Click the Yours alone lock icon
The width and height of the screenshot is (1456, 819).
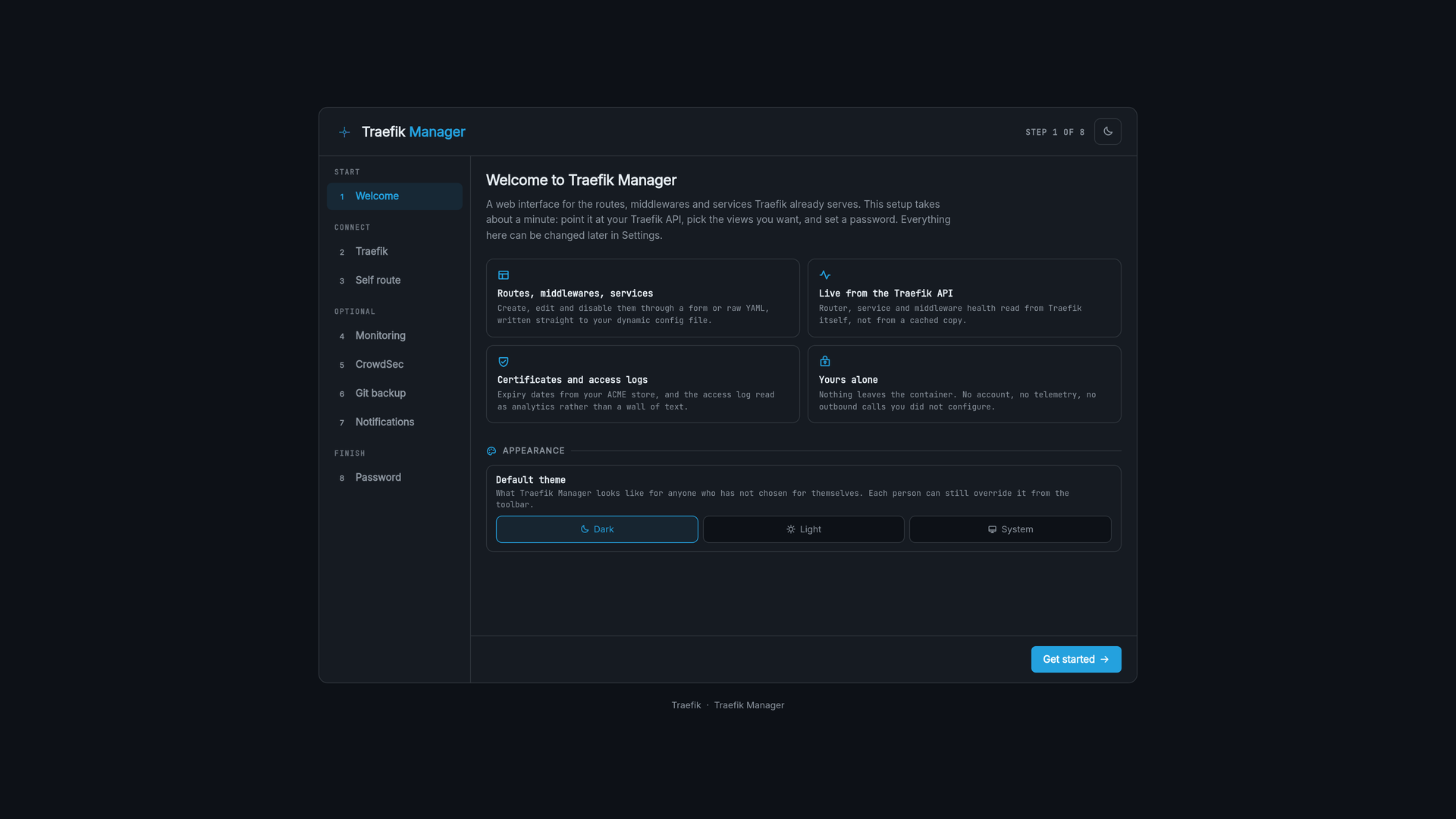click(x=825, y=362)
